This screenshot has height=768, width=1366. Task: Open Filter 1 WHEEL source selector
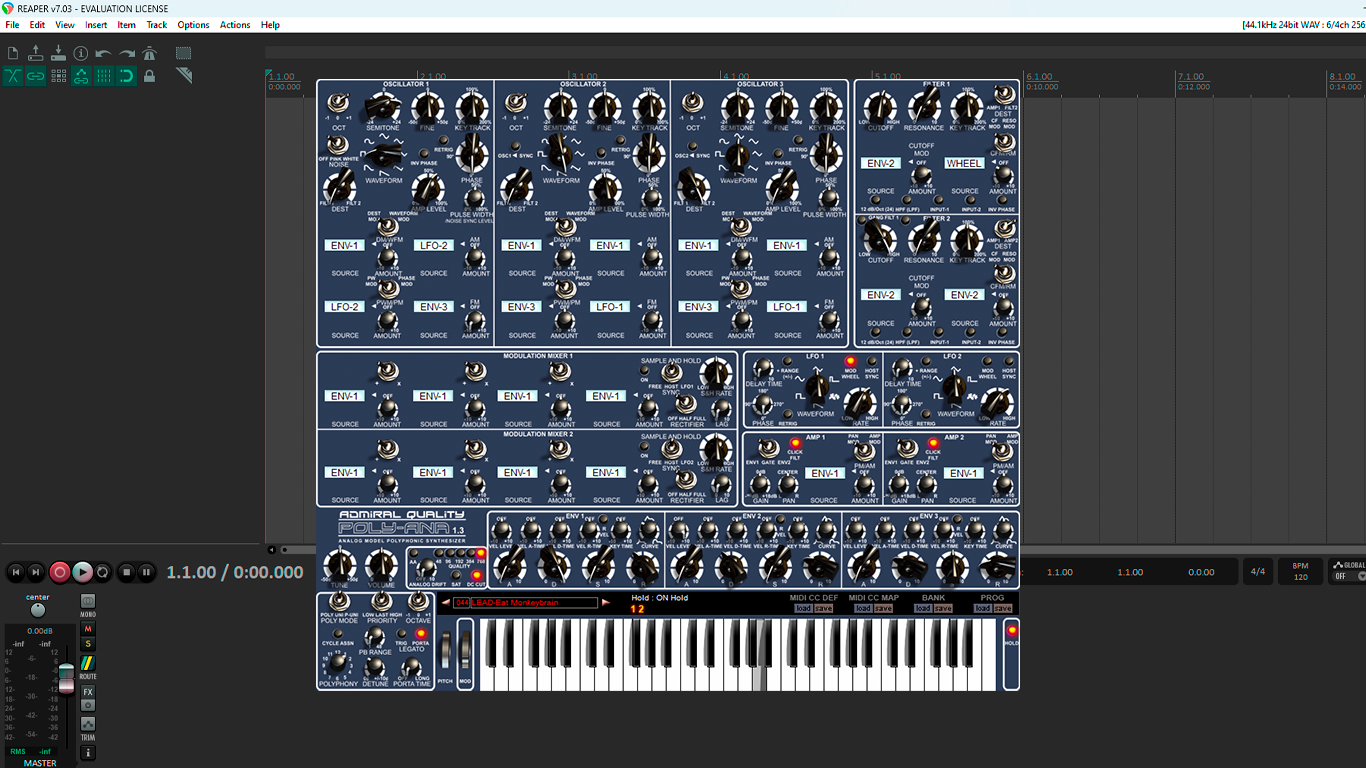coord(964,163)
